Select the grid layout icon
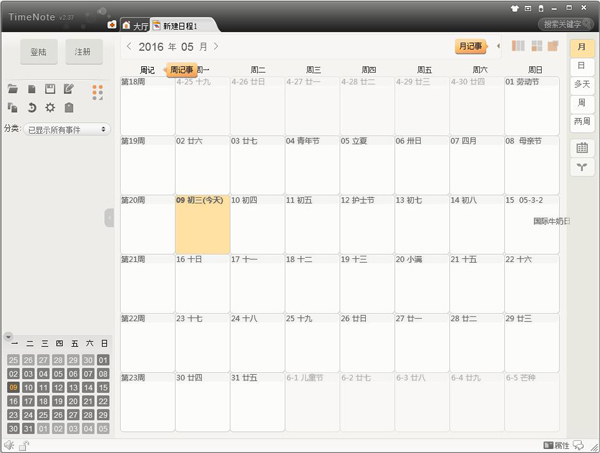The height and width of the screenshot is (453, 600). click(537, 46)
